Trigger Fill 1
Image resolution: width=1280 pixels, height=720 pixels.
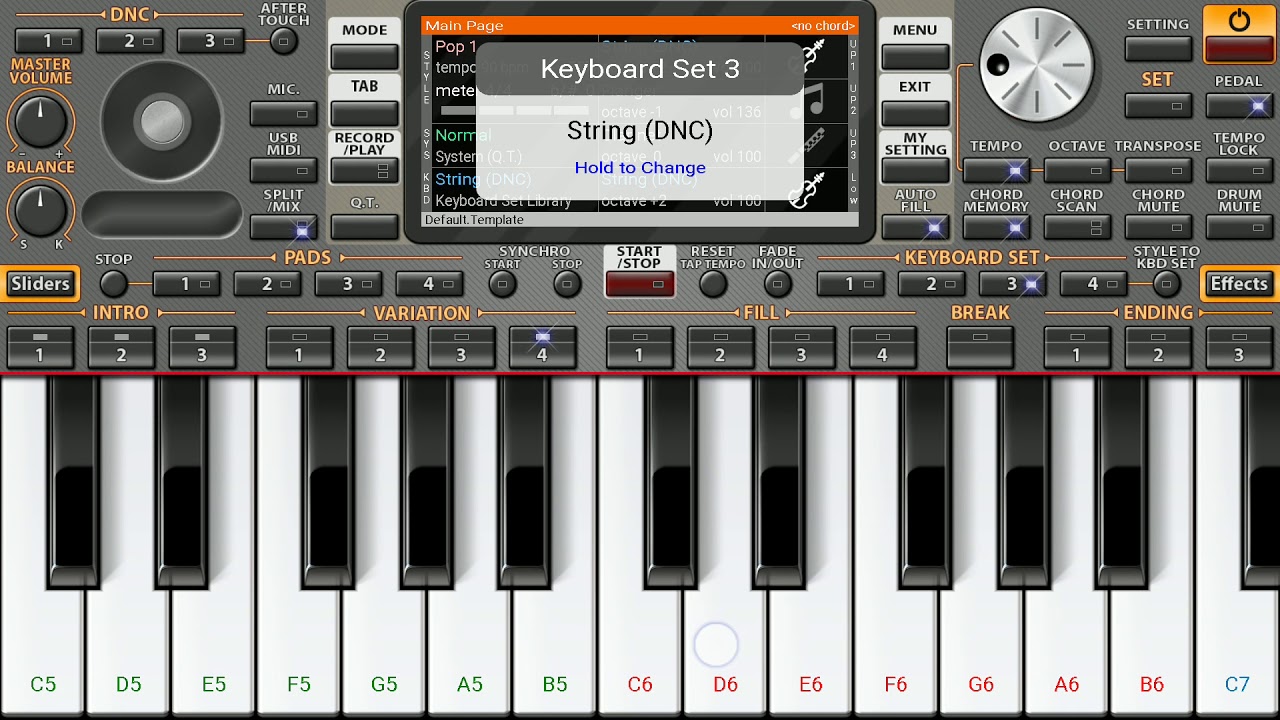639,347
